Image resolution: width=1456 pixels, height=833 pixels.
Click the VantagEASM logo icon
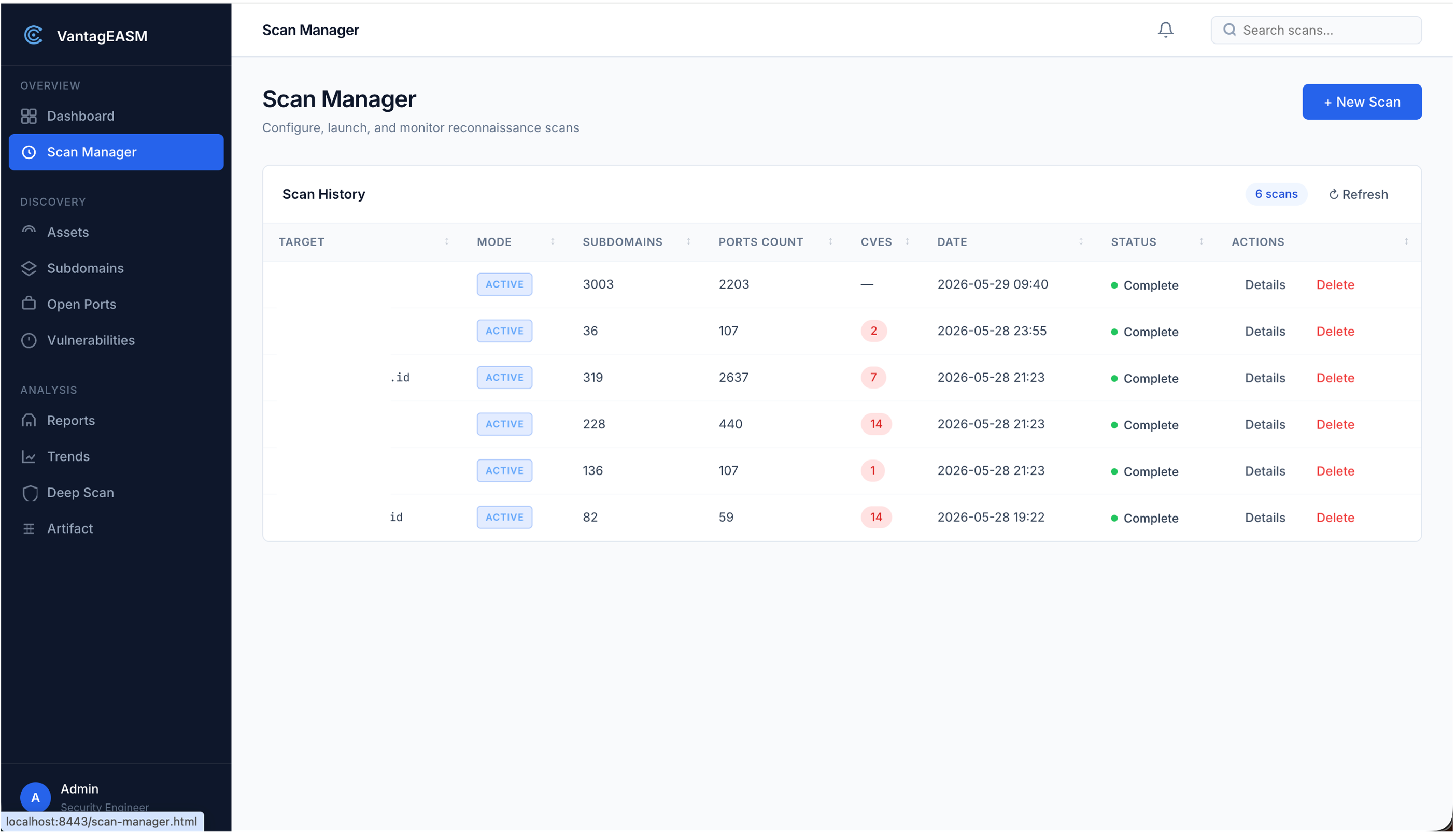tap(33, 35)
